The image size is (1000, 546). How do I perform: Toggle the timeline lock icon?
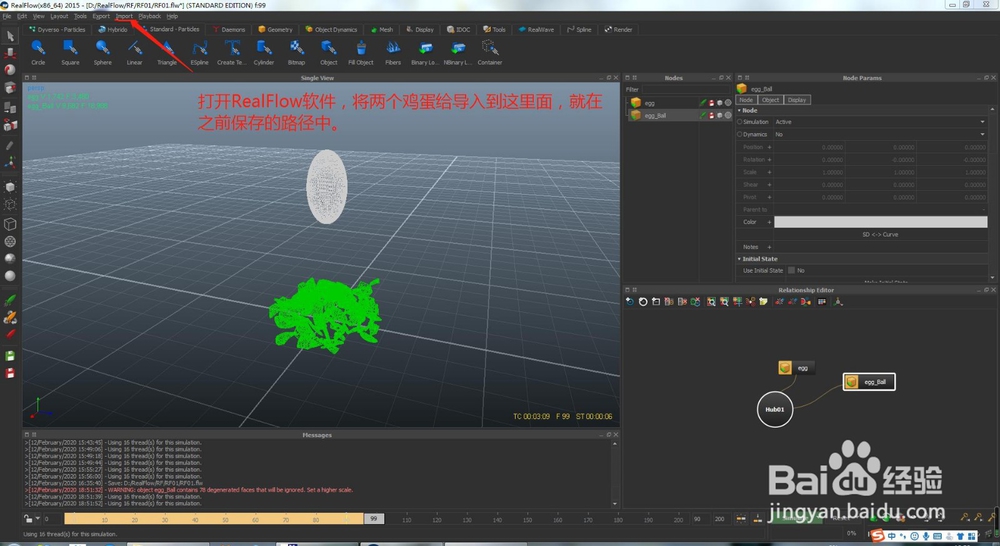click(28, 519)
